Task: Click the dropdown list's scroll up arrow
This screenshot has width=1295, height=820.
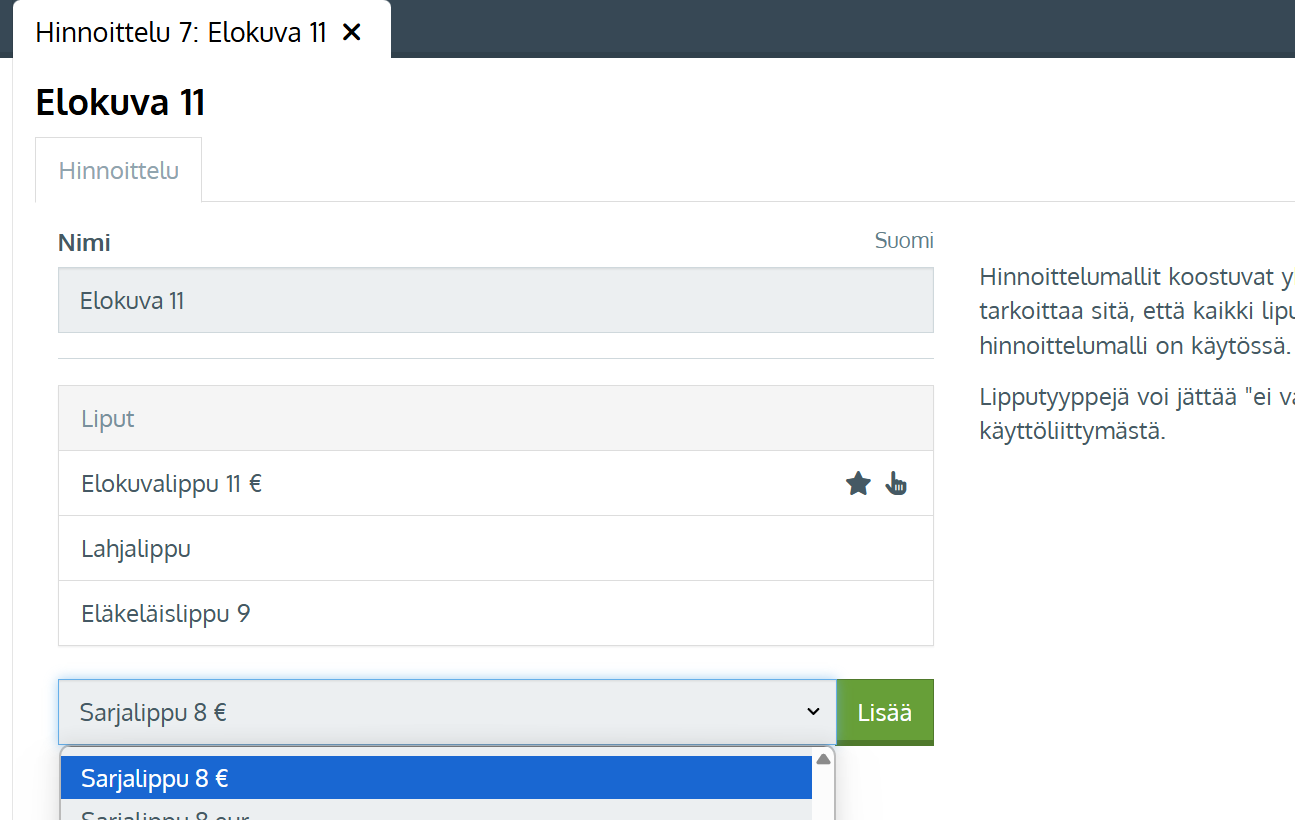Action: coord(823,759)
